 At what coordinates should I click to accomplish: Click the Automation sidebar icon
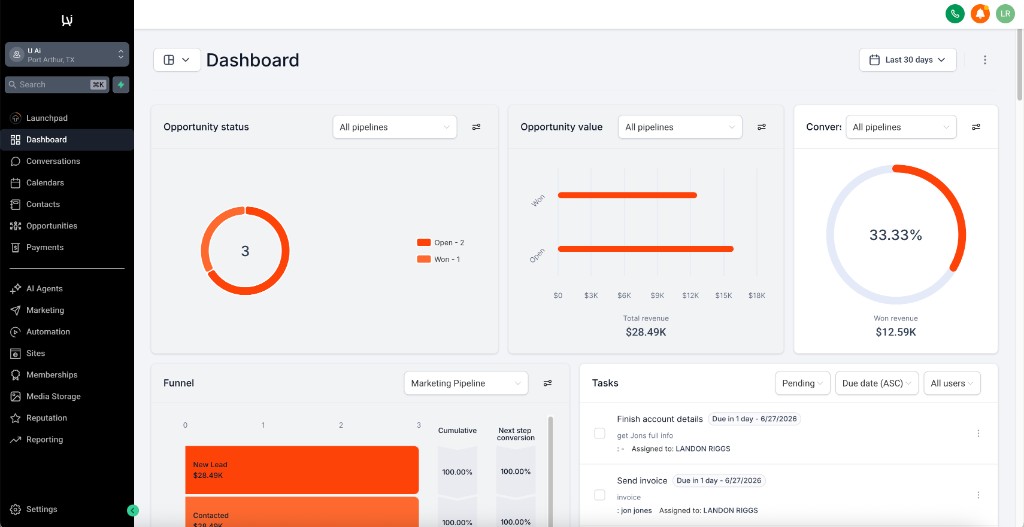[16, 332]
